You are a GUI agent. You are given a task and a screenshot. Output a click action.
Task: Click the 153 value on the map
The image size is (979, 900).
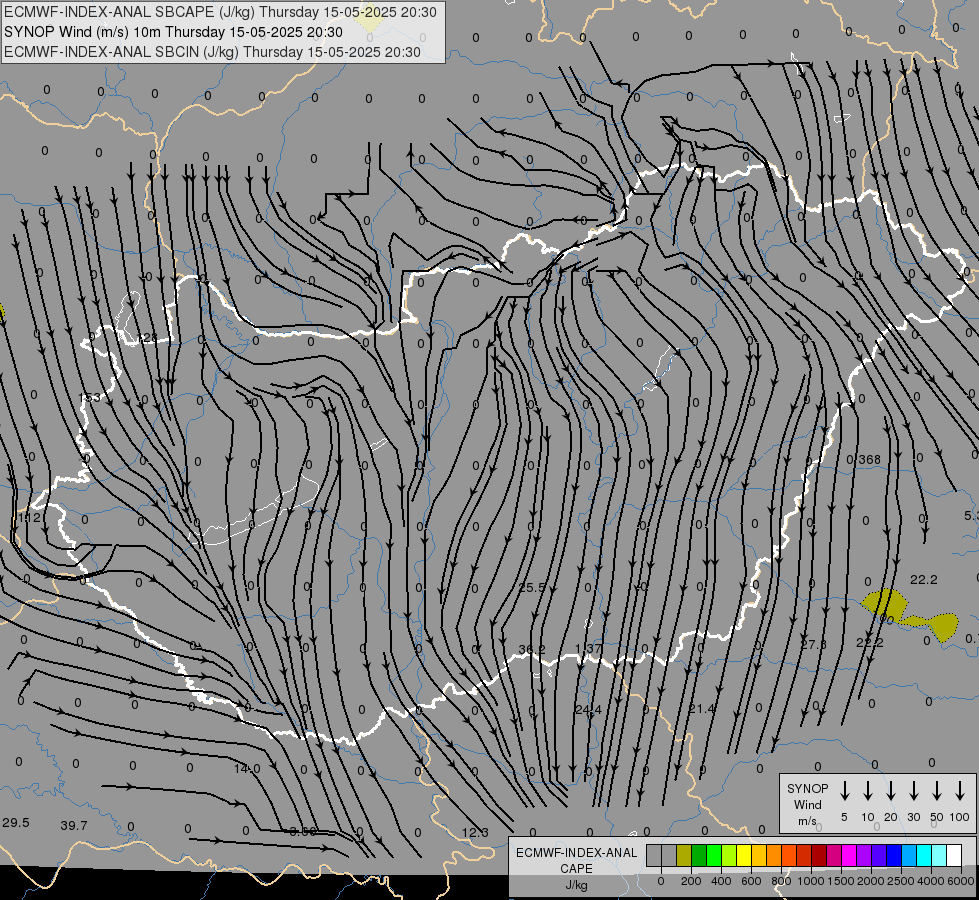tap(89, 398)
